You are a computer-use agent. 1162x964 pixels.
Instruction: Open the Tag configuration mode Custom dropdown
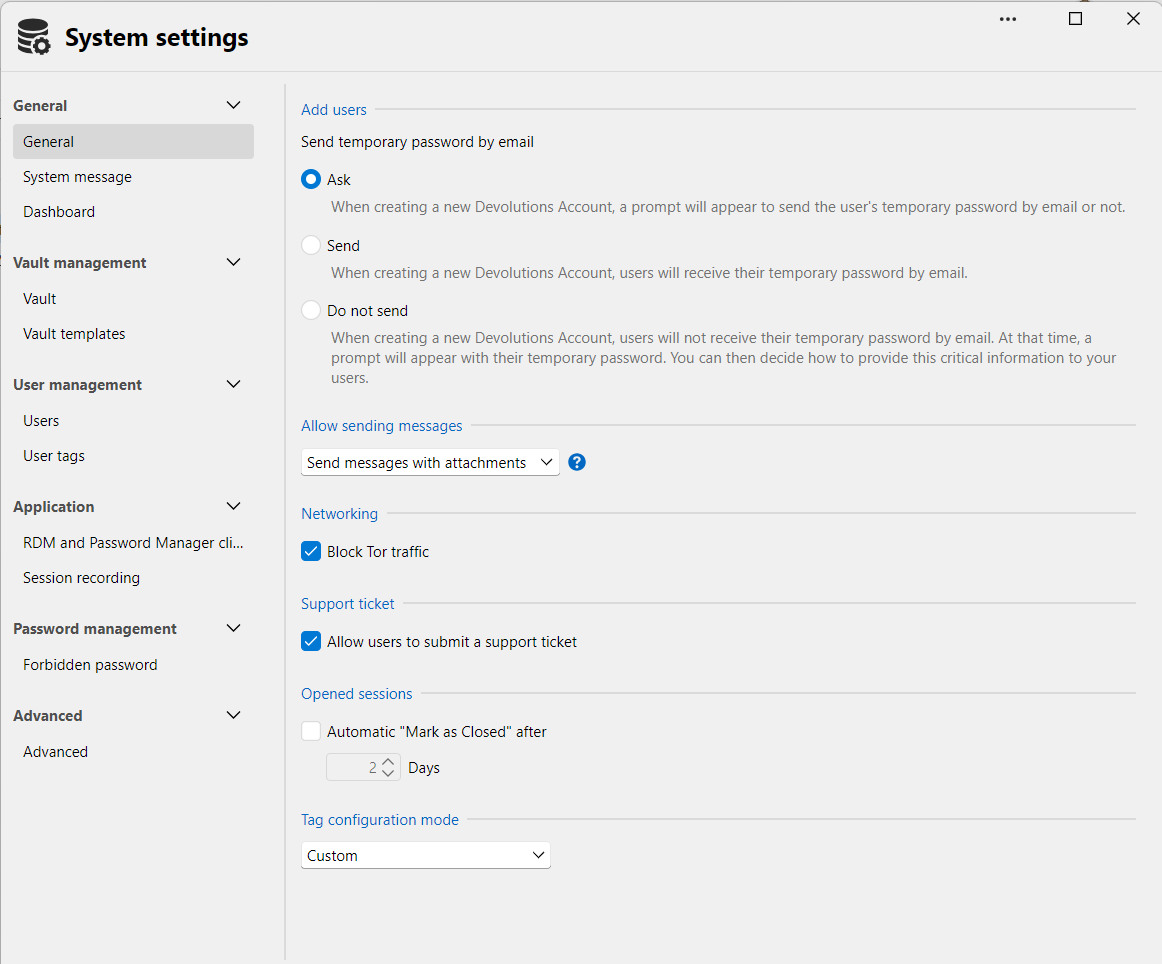point(425,855)
